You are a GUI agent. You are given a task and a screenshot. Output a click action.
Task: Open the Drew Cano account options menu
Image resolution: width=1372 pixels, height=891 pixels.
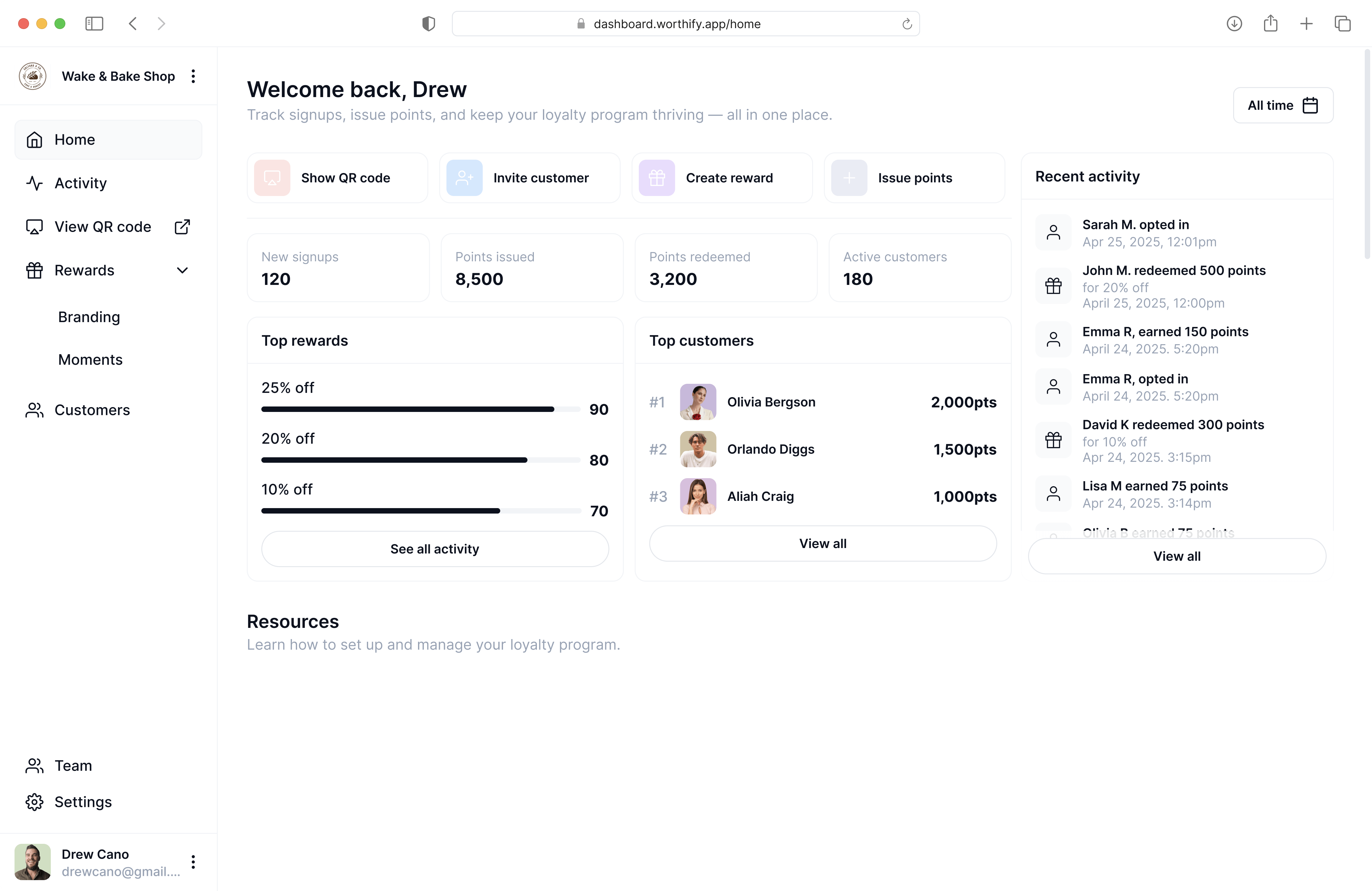click(x=193, y=862)
